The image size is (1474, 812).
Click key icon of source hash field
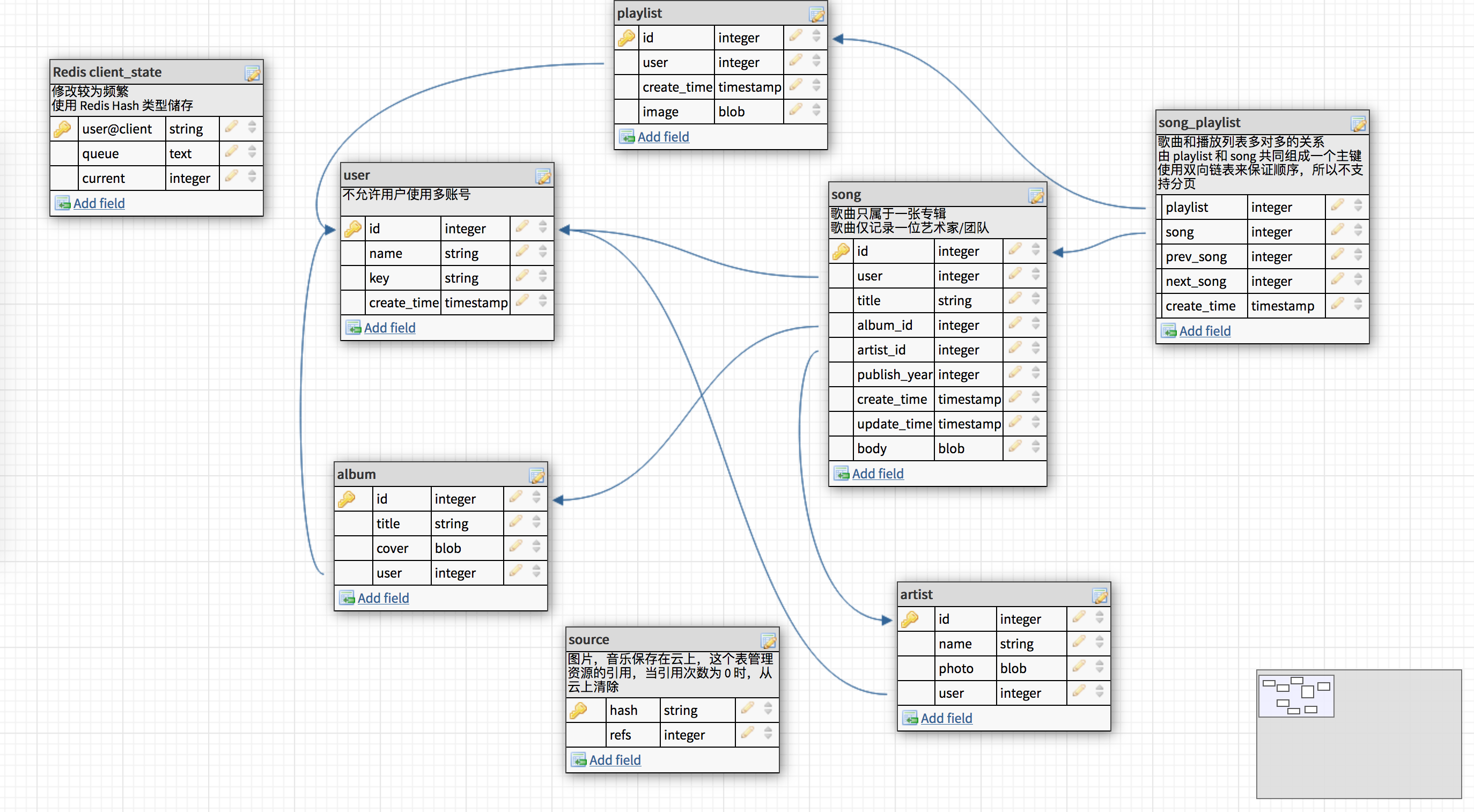click(579, 710)
